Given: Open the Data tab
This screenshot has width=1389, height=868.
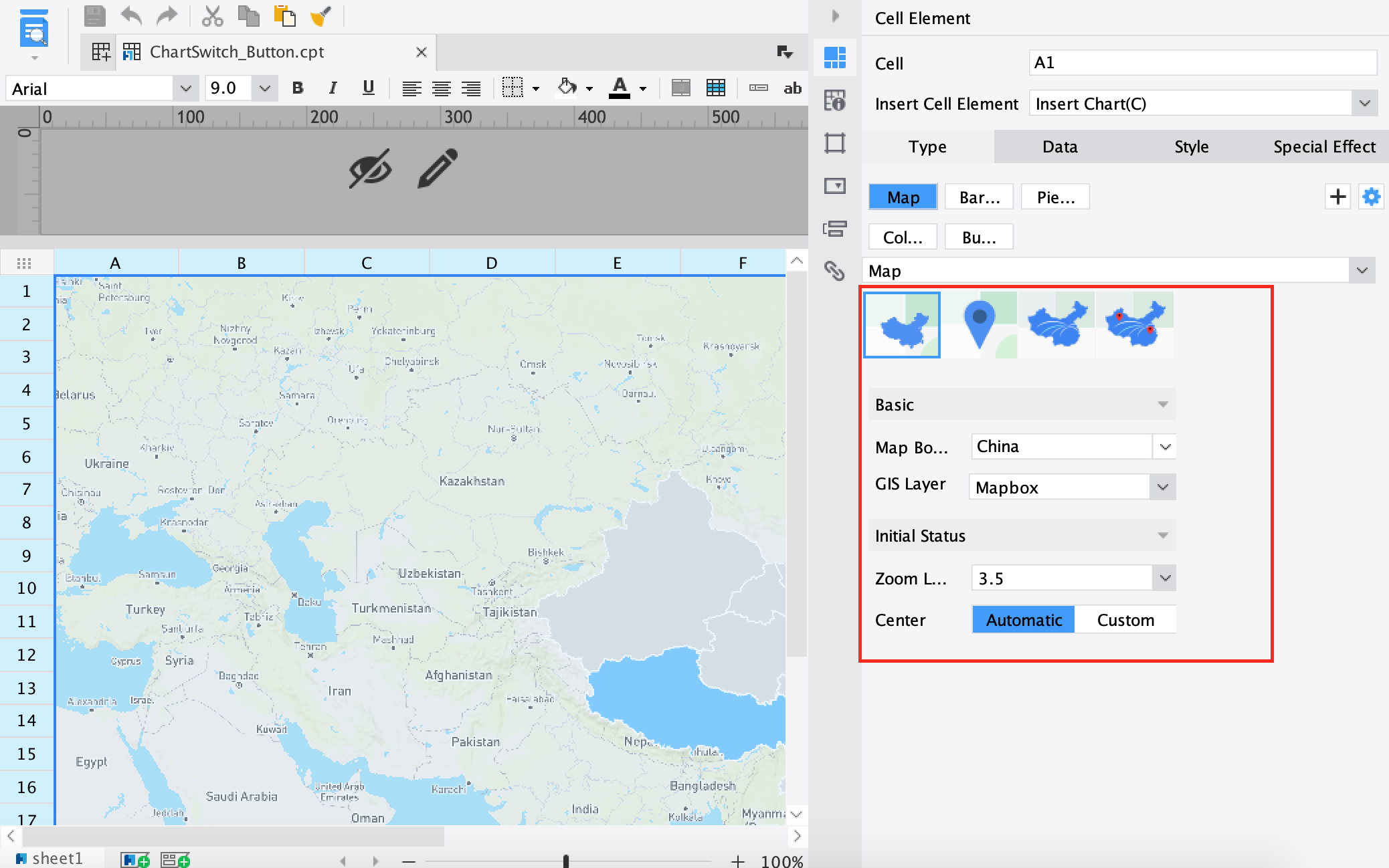Looking at the screenshot, I should 1060,146.
